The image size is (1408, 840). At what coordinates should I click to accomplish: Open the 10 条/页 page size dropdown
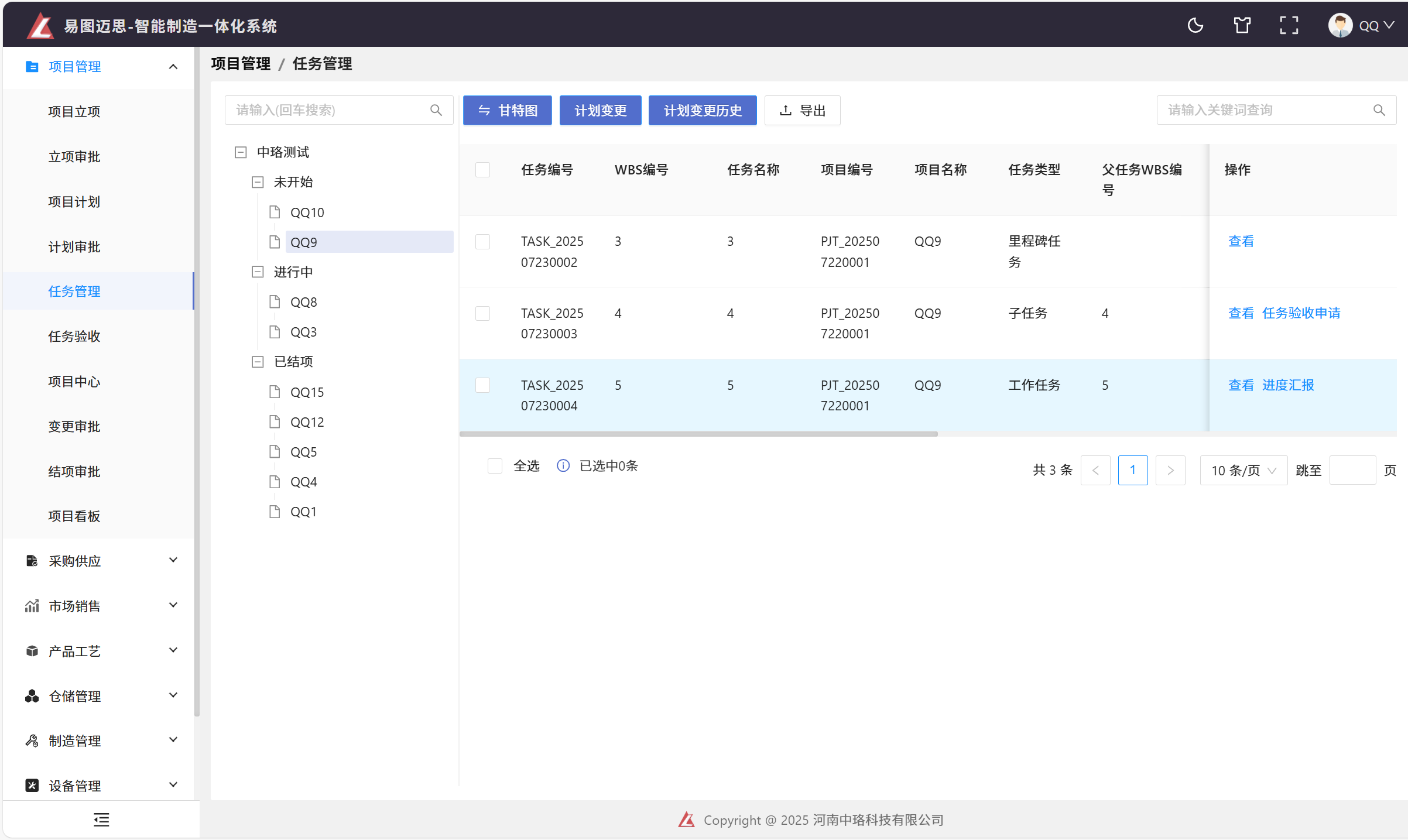1243,470
